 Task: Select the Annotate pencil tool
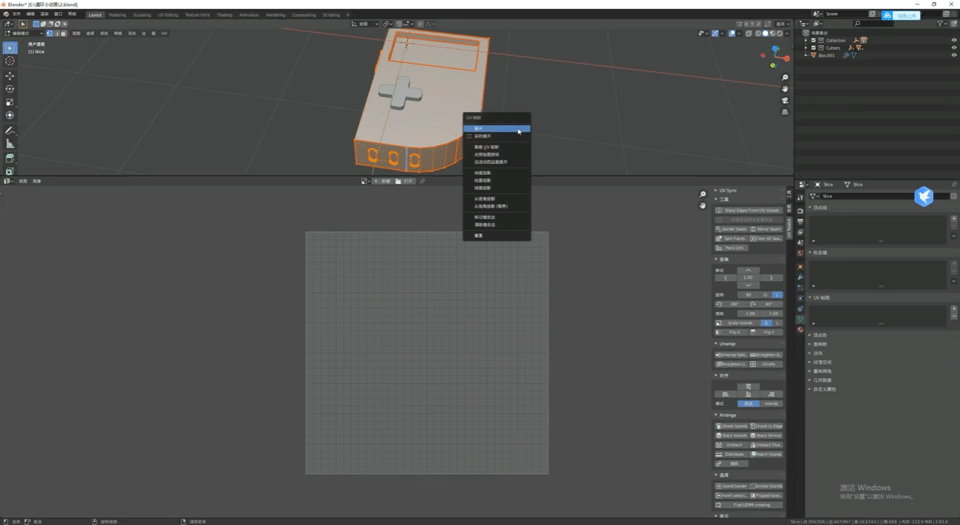tap(10, 130)
